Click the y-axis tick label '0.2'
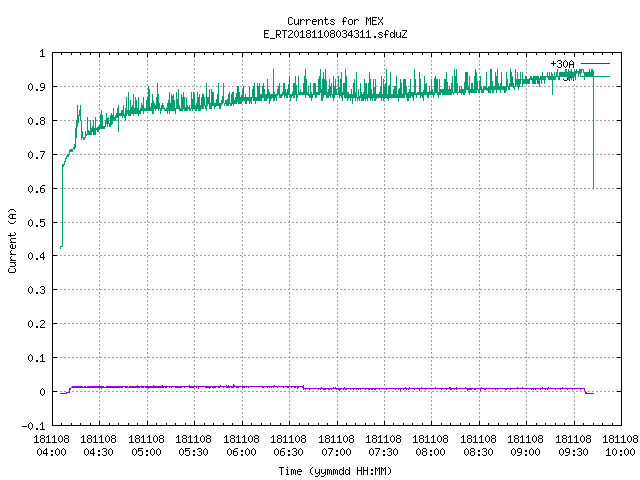 37,324
